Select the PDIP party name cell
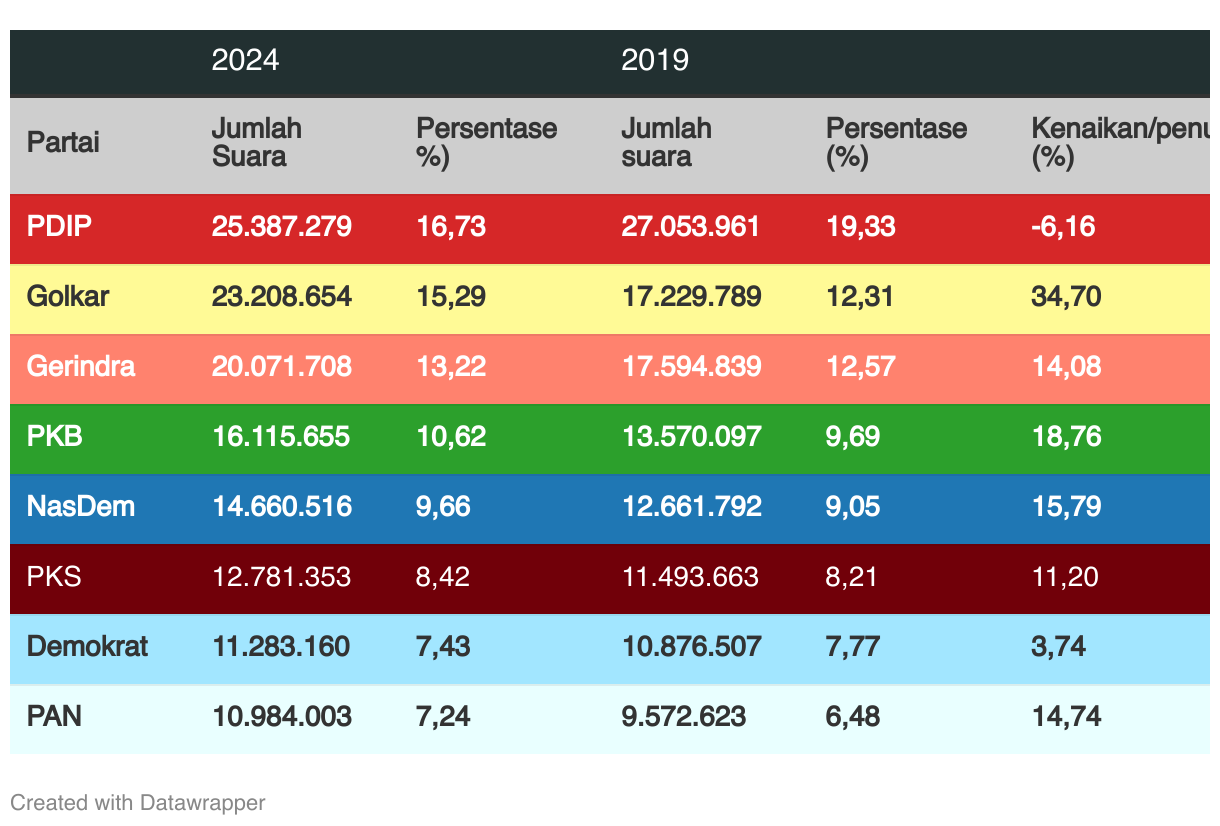The height and width of the screenshot is (826, 1220). [59, 226]
